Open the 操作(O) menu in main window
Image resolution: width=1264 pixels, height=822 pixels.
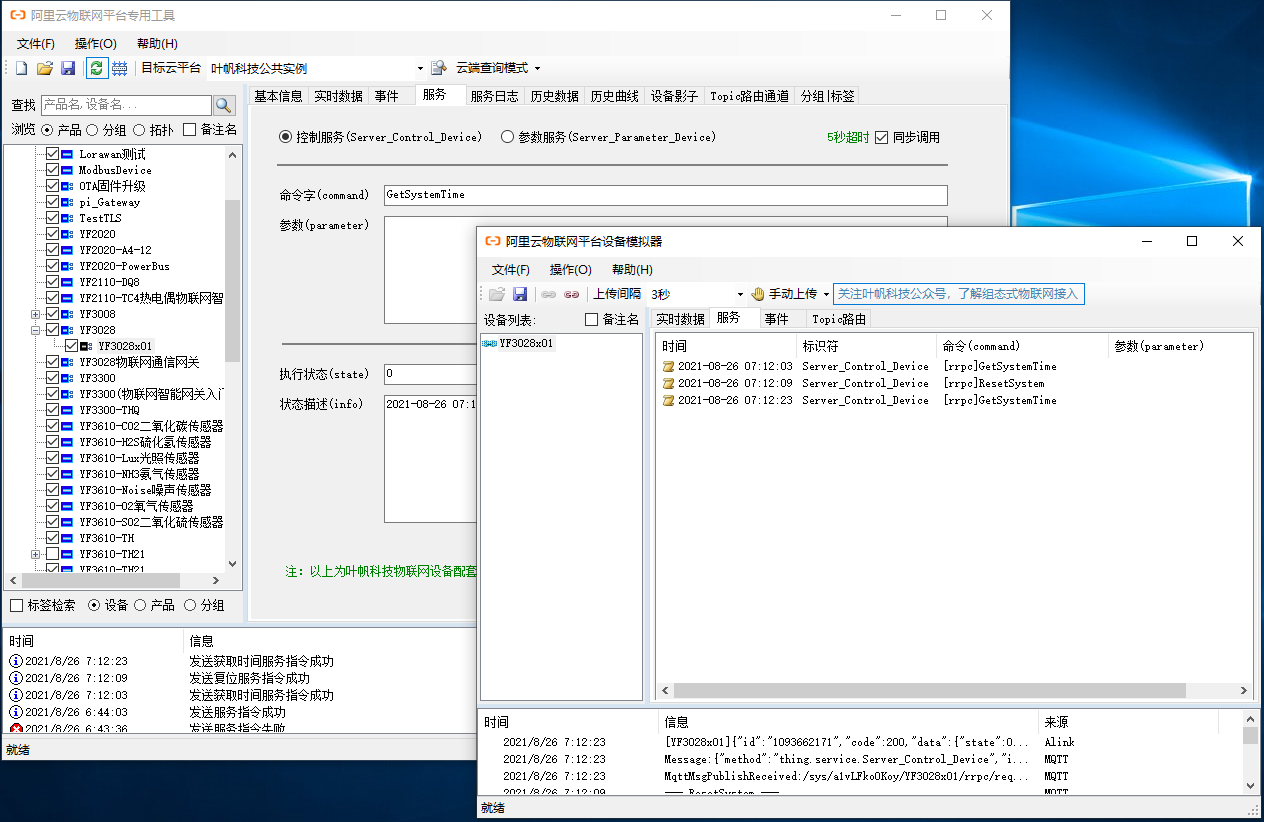pyautogui.click(x=95, y=44)
